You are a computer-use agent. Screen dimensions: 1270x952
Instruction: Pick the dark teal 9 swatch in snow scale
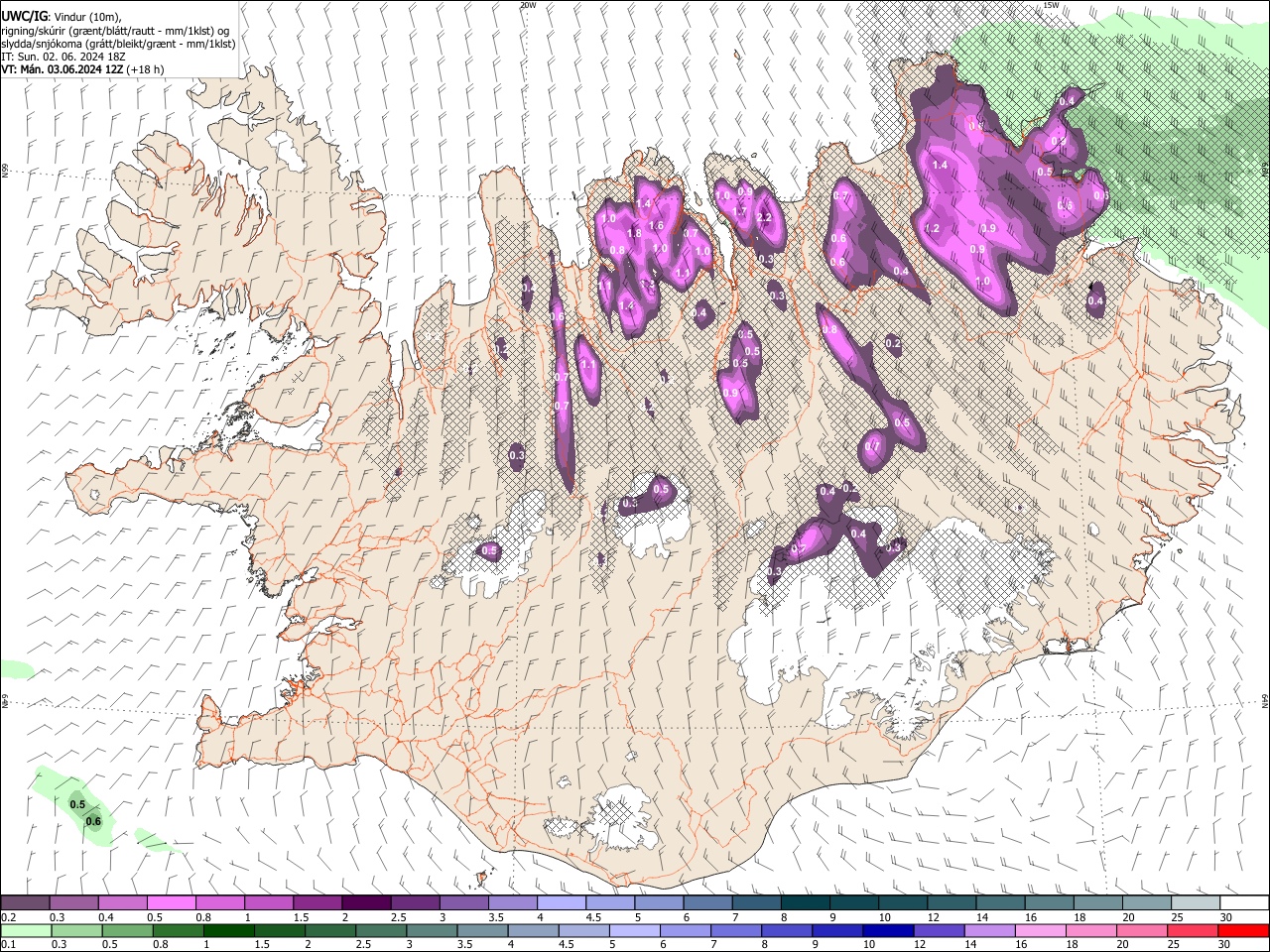[853, 903]
